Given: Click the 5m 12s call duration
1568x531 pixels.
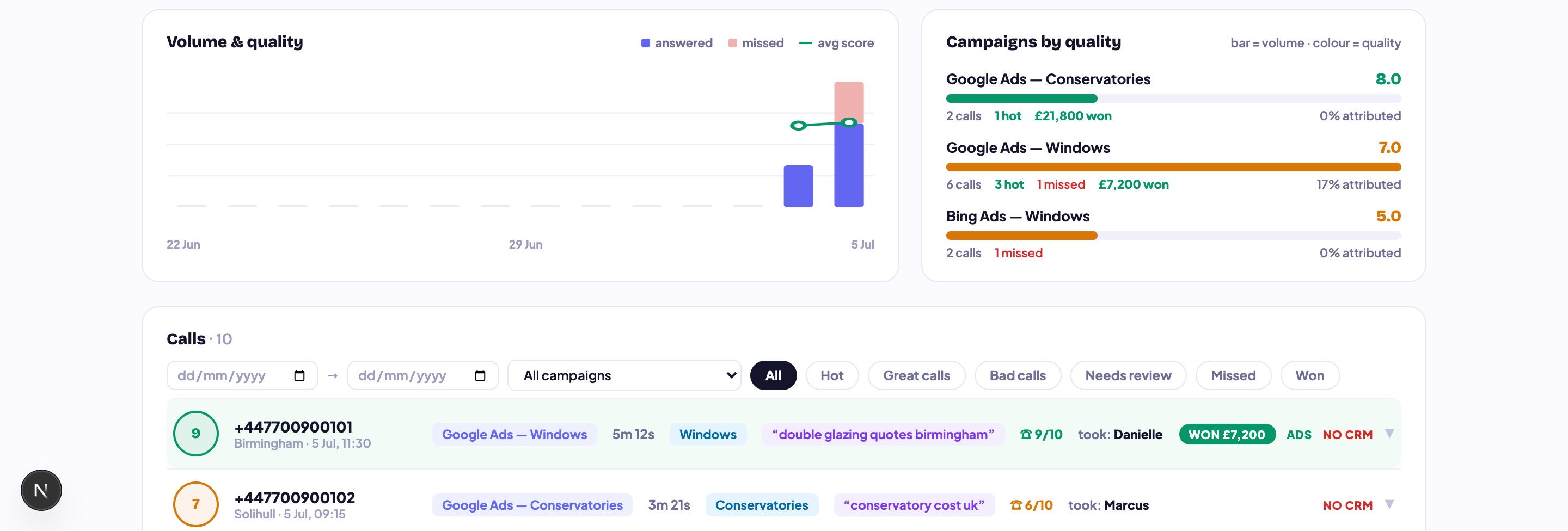Looking at the screenshot, I should [x=633, y=434].
